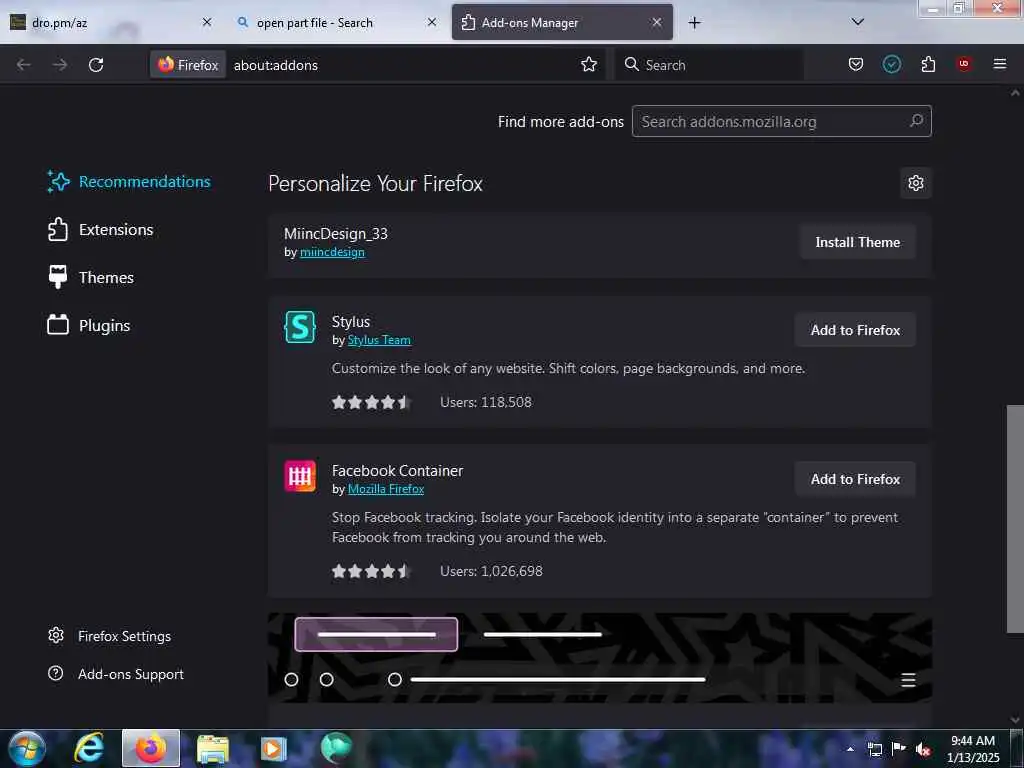Click the Users: 118,508 text
Image resolution: width=1024 pixels, height=768 pixels.
tap(486, 402)
